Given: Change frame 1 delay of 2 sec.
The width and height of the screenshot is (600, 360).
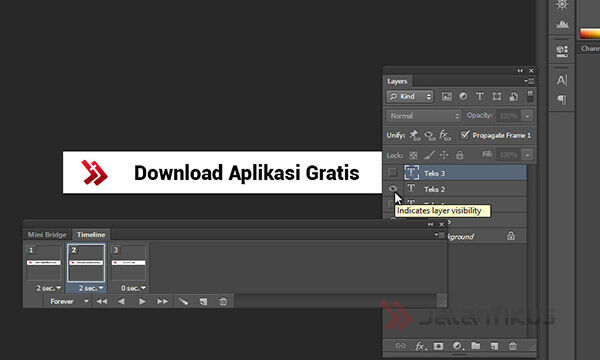Looking at the screenshot, I should [49, 288].
